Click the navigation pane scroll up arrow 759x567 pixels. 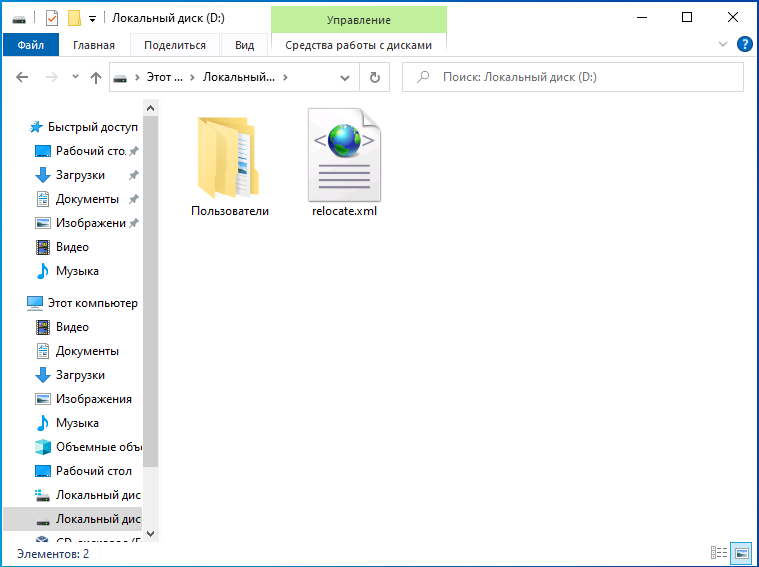click(x=151, y=108)
